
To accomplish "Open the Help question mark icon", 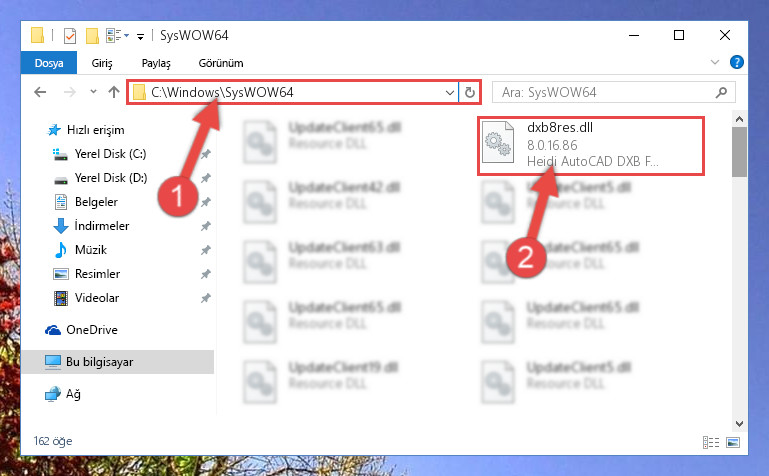I will (737, 62).
